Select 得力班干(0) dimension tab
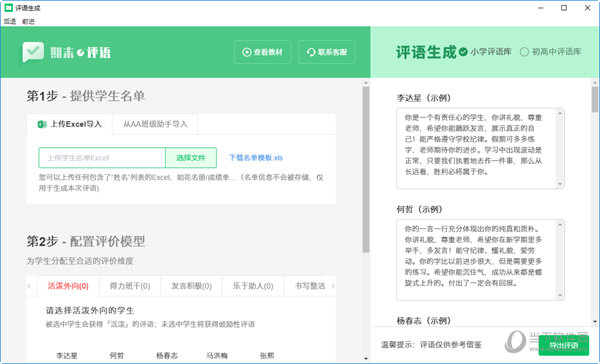The image size is (600, 364). (x=130, y=286)
